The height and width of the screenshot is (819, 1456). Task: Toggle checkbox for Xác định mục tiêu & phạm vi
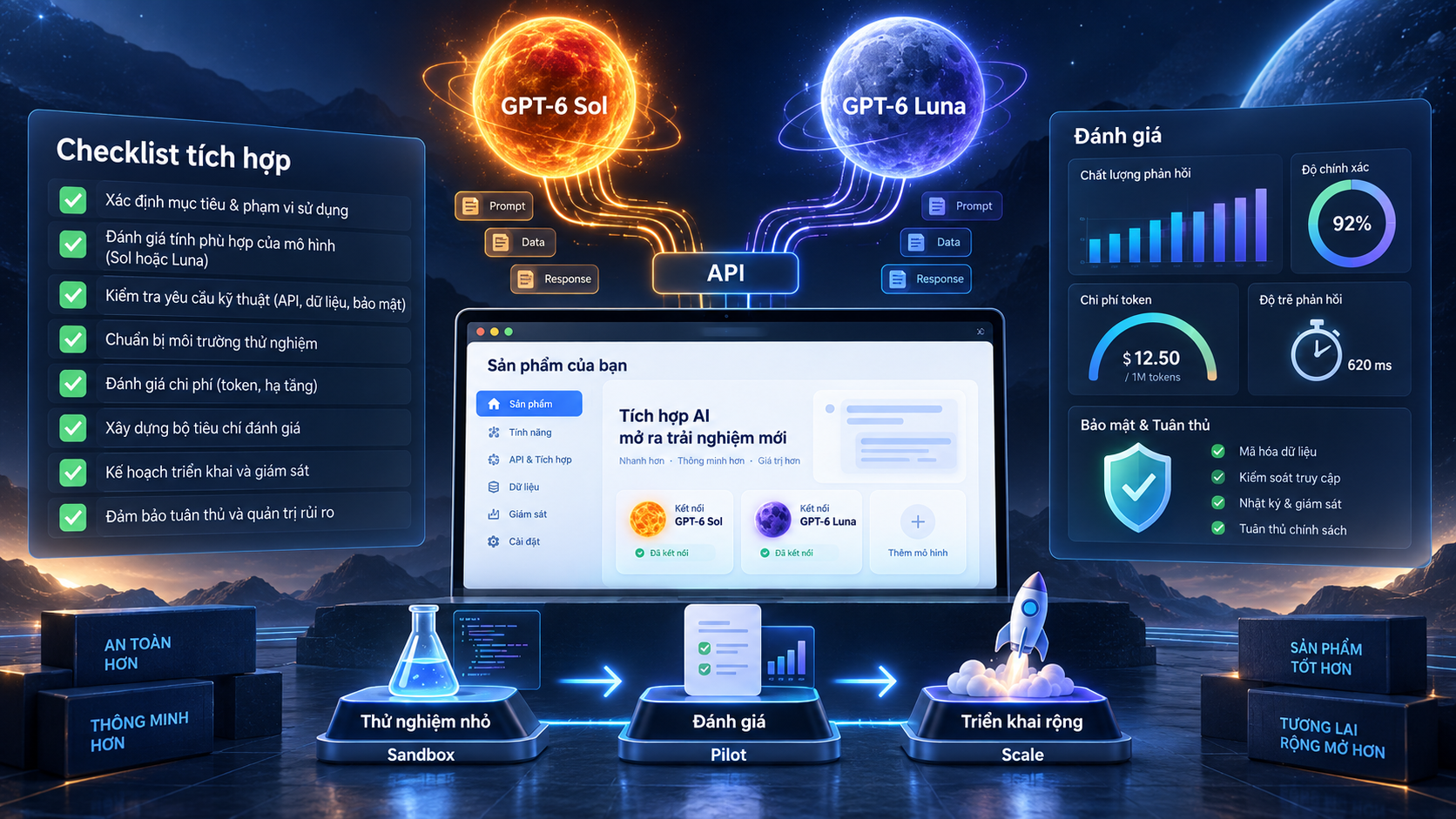coord(73,200)
